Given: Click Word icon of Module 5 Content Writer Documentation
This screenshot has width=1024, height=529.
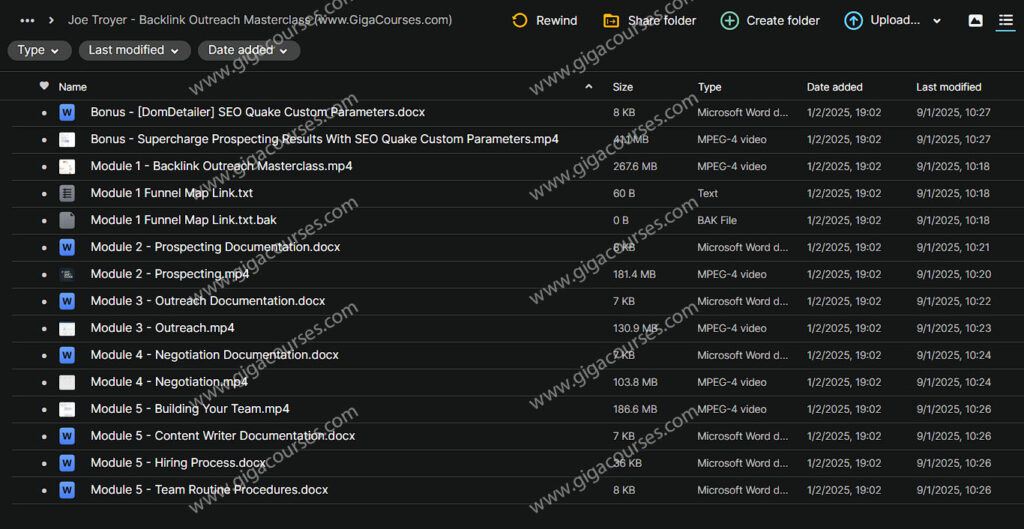Looking at the screenshot, I should click(x=67, y=436).
